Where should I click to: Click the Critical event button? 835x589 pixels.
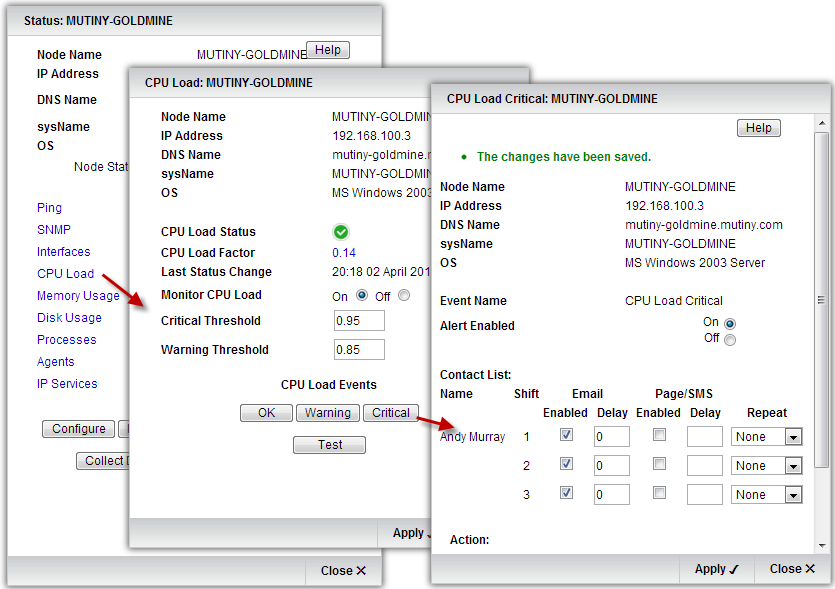[x=391, y=413]
